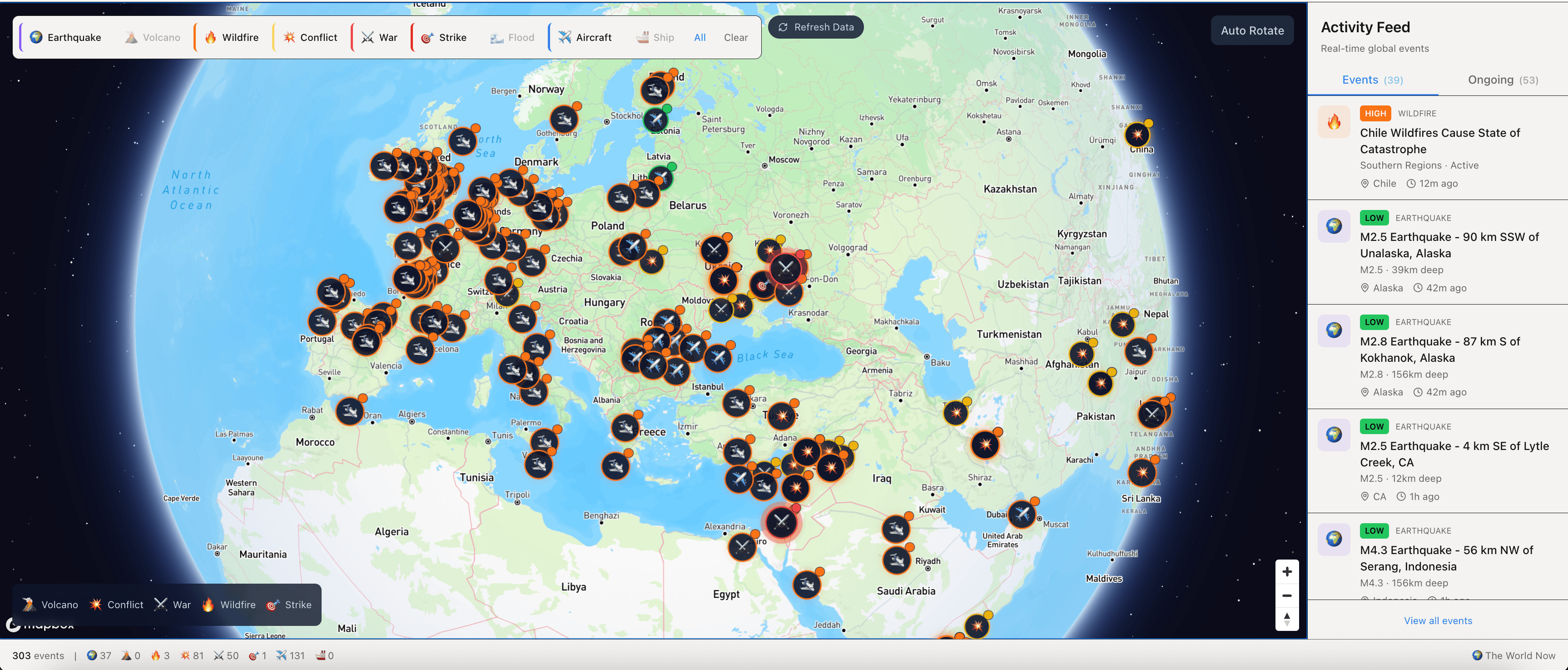
Task: Clear all filters using Clear
Action: 735,37
